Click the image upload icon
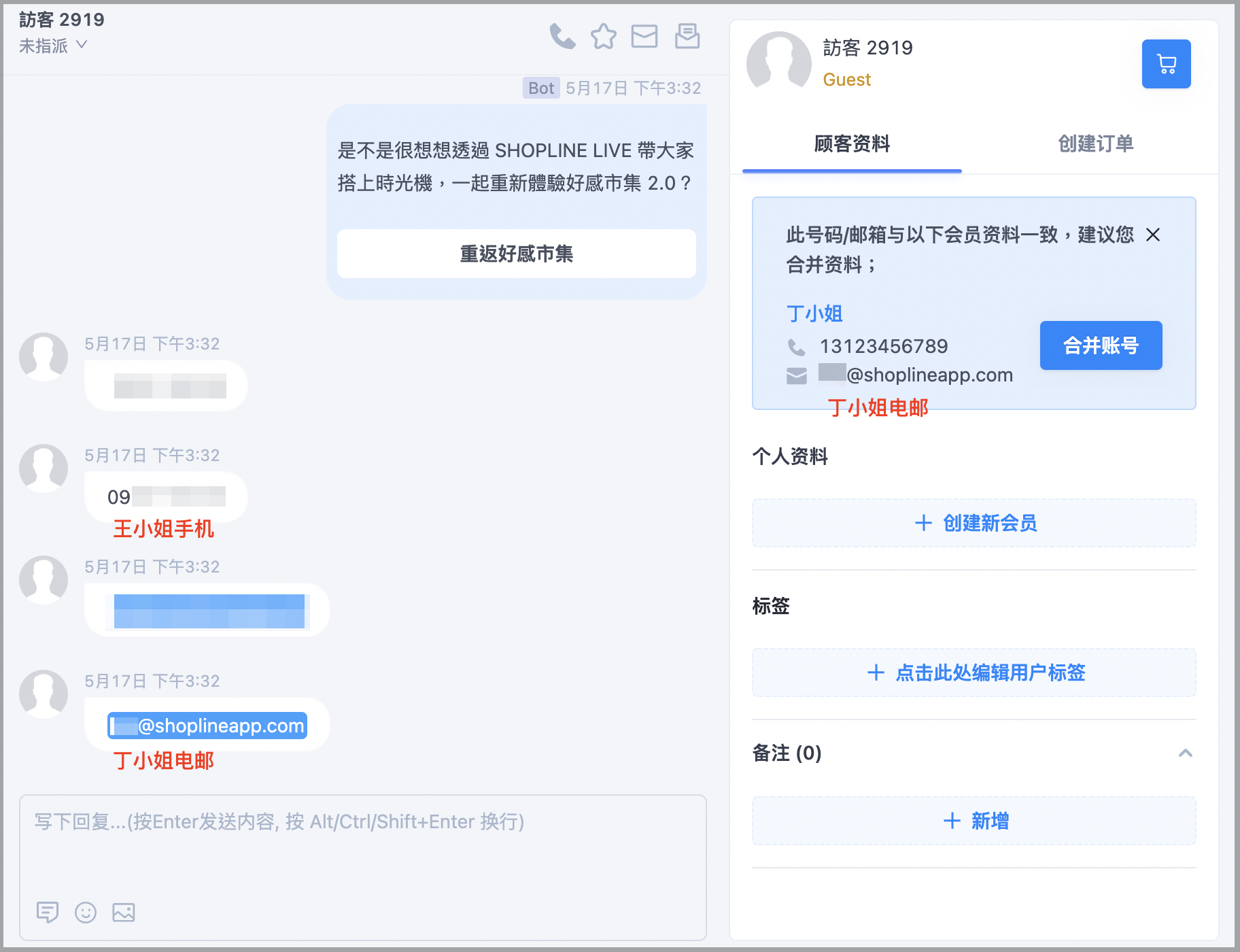 [x=124, y=912]
